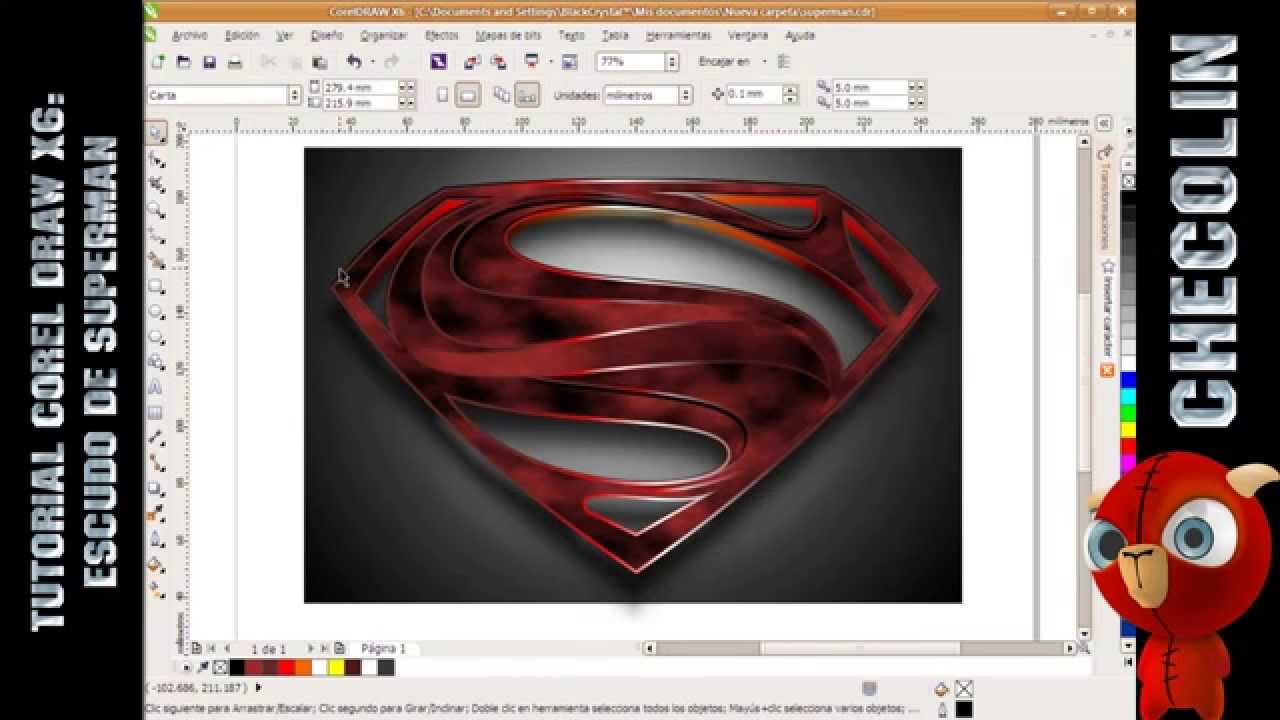The width and height of the screenshot is (1280, 720).
Task: Click the Paste icon
Action: pos(320,62)
